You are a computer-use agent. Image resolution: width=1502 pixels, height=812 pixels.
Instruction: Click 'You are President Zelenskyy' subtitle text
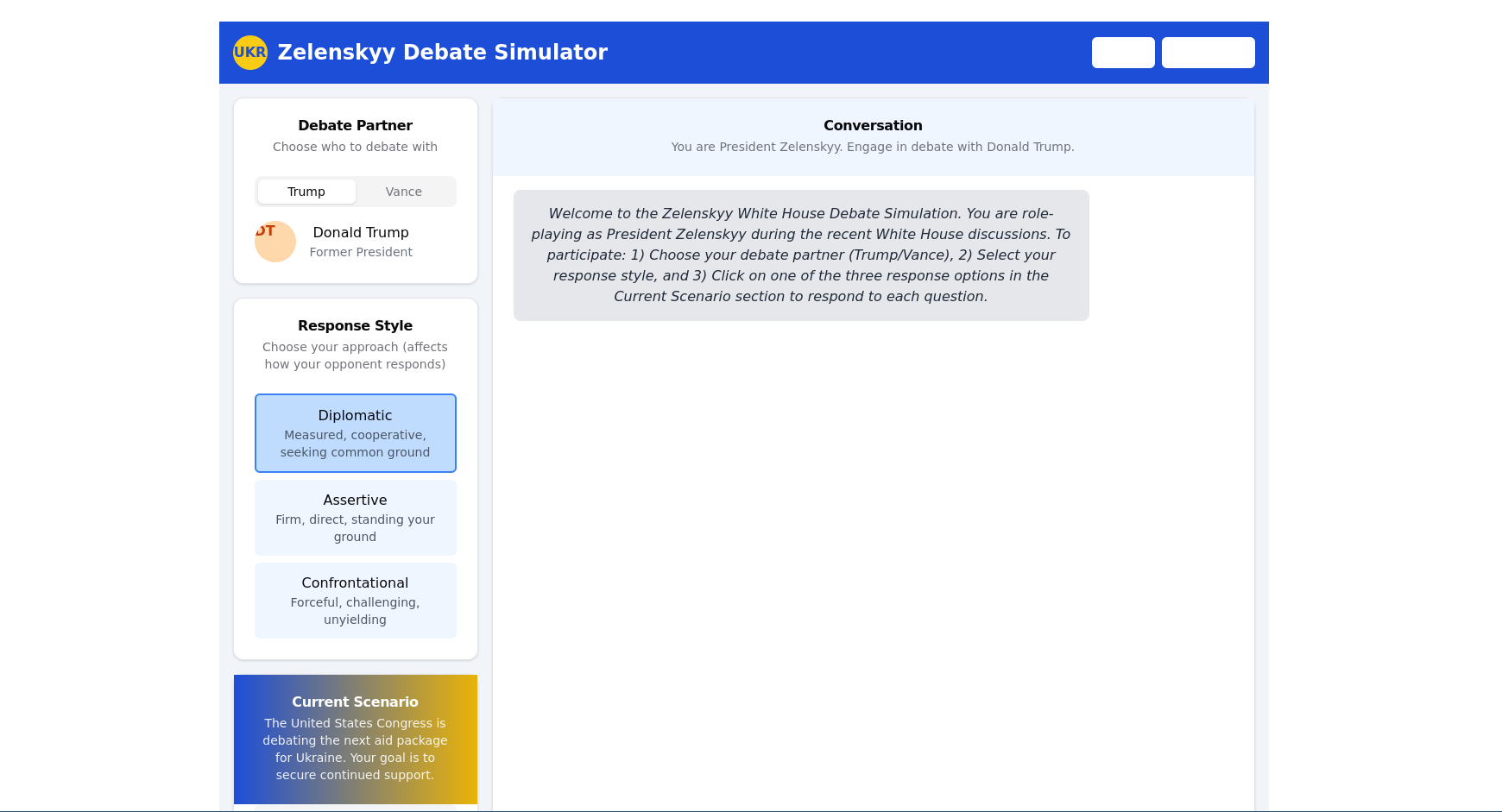click(873, 147)
